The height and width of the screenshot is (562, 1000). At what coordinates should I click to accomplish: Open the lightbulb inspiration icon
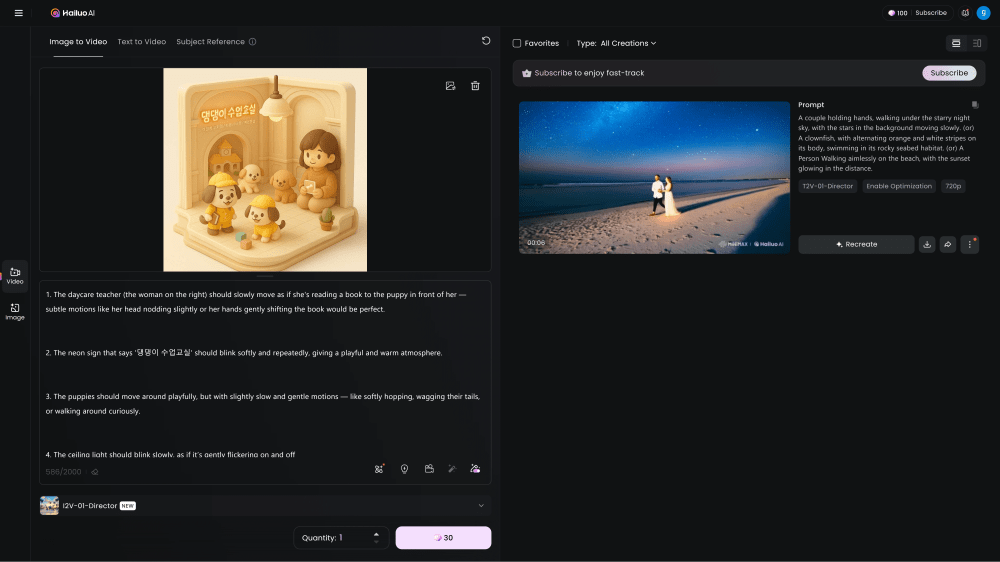pos(404,469)
